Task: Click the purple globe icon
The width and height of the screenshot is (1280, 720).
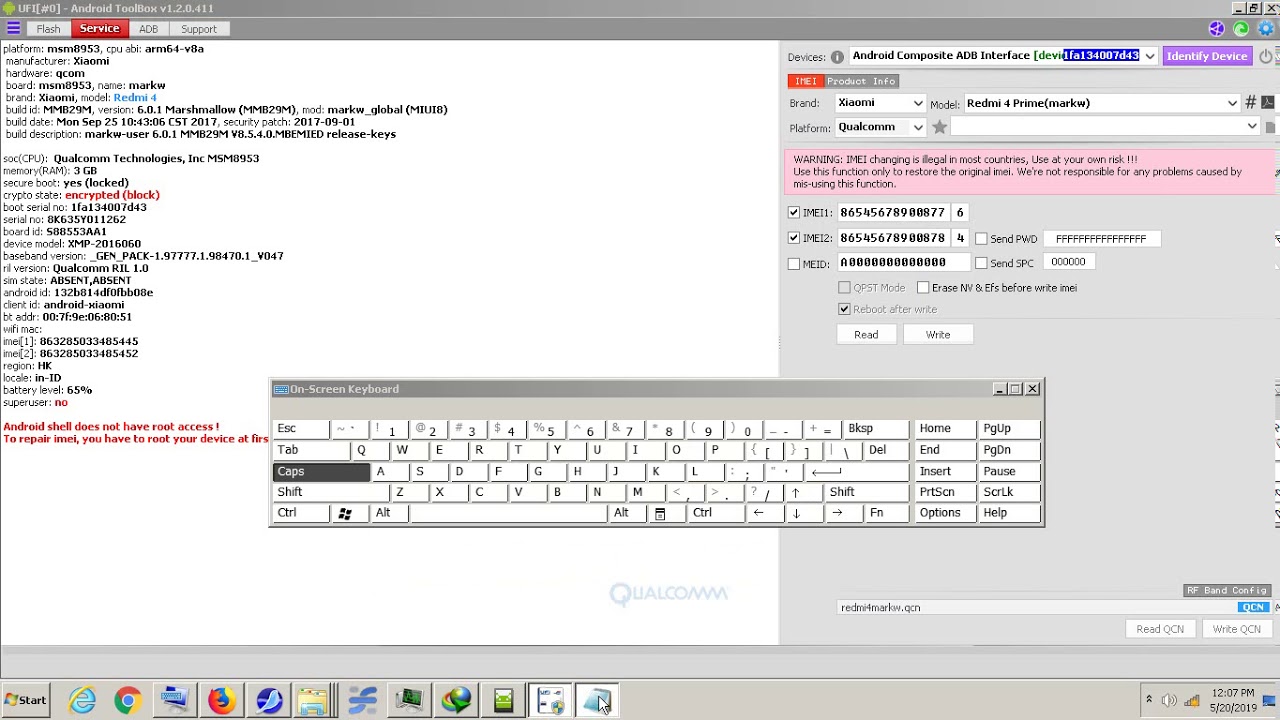Action: [1216, 29]
